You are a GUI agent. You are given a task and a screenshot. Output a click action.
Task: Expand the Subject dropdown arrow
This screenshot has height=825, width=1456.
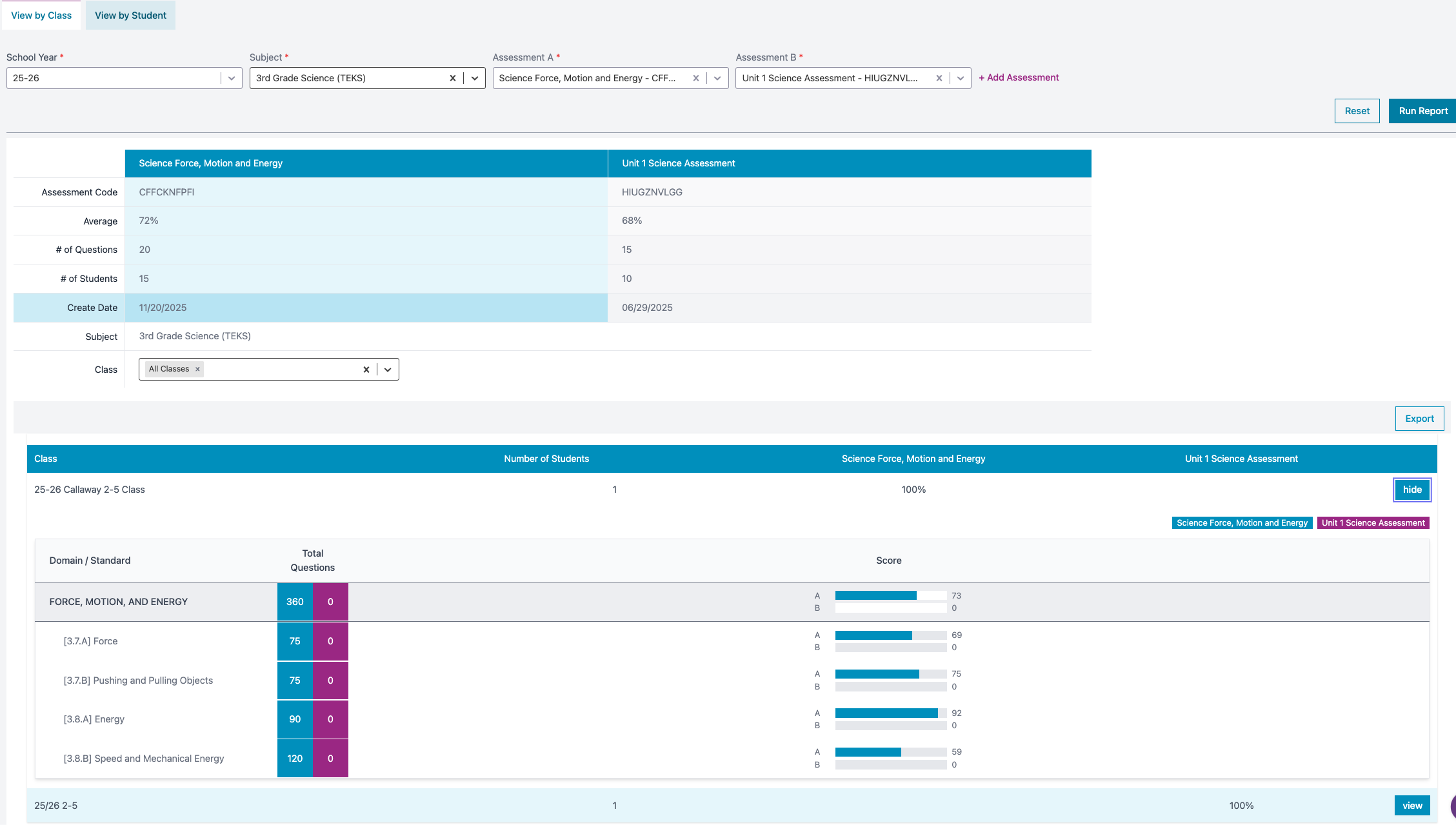pyautogui.click(x=475, y=78)
